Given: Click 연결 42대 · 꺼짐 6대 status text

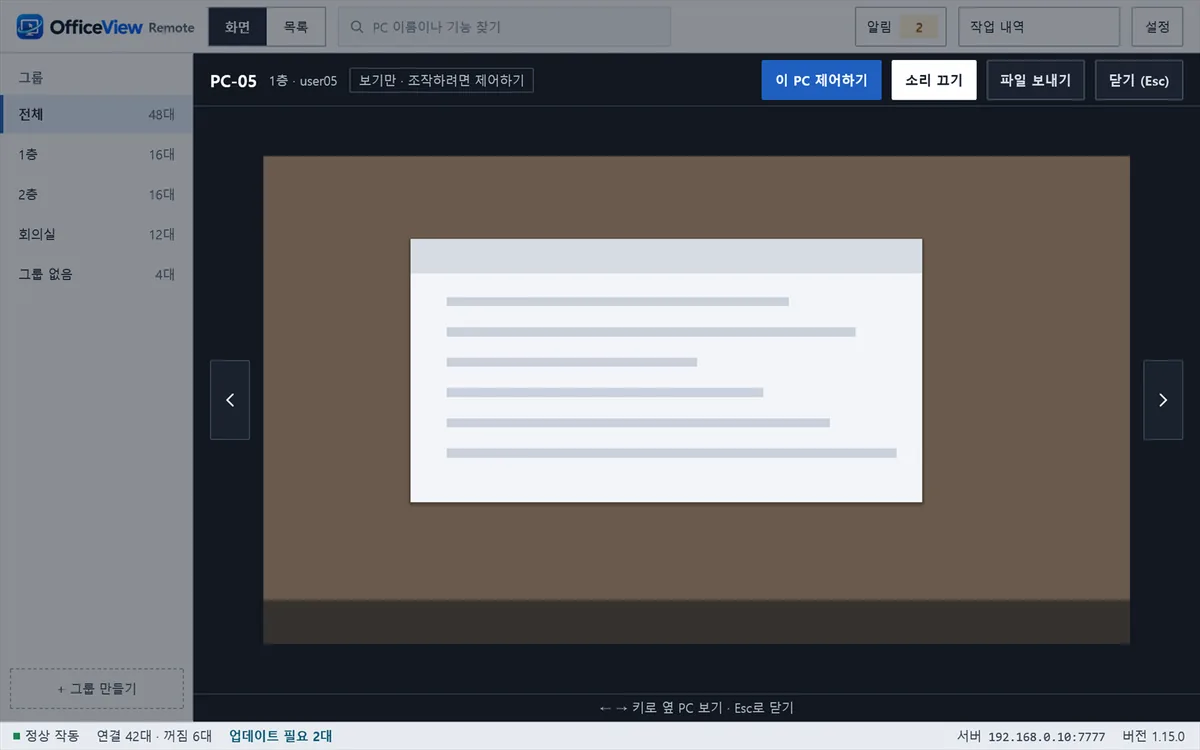Looking at the screenshot, I should coord(154,736).
